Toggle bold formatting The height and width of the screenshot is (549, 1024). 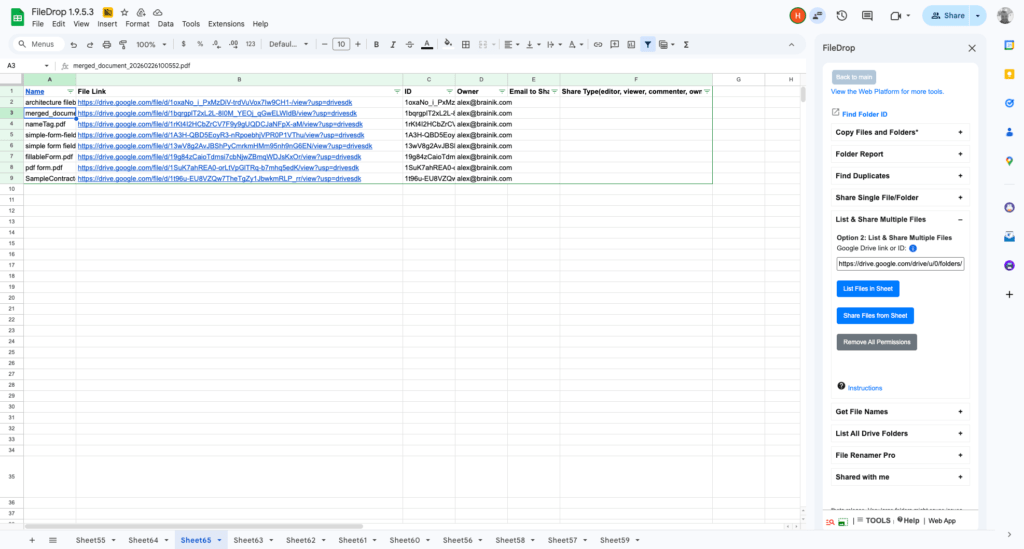pyautogui.click(x=376, y=44)
